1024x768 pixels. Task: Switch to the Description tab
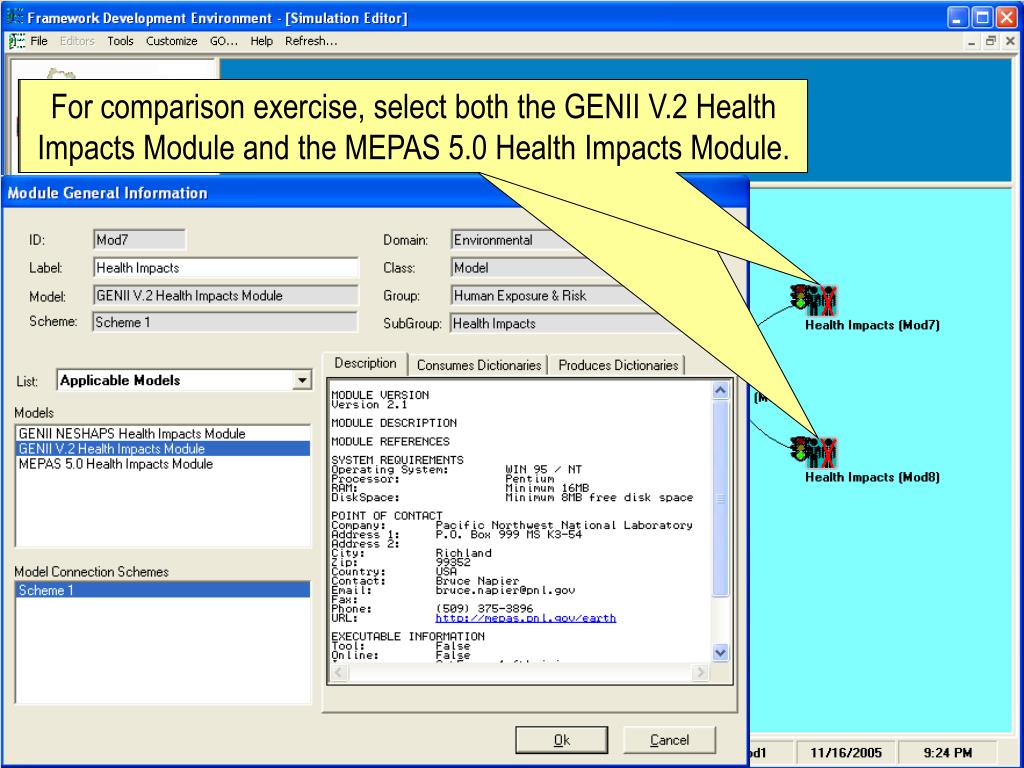click(x=366, y=363)
